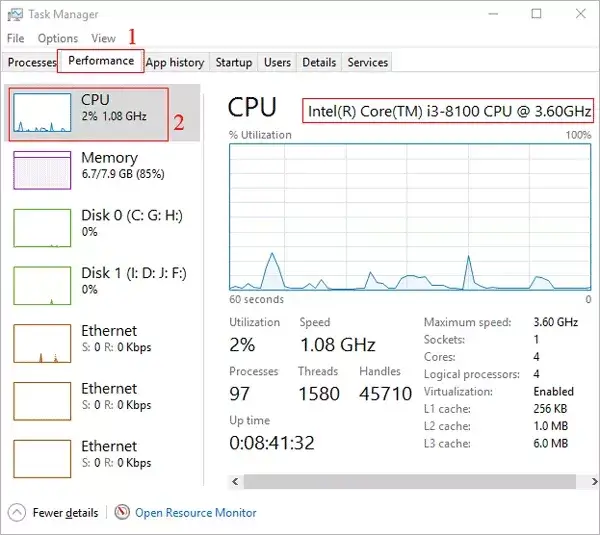The height and width of the screenshot is (535, 600).
Task: Open the Users tab
Action: (277, 62)
